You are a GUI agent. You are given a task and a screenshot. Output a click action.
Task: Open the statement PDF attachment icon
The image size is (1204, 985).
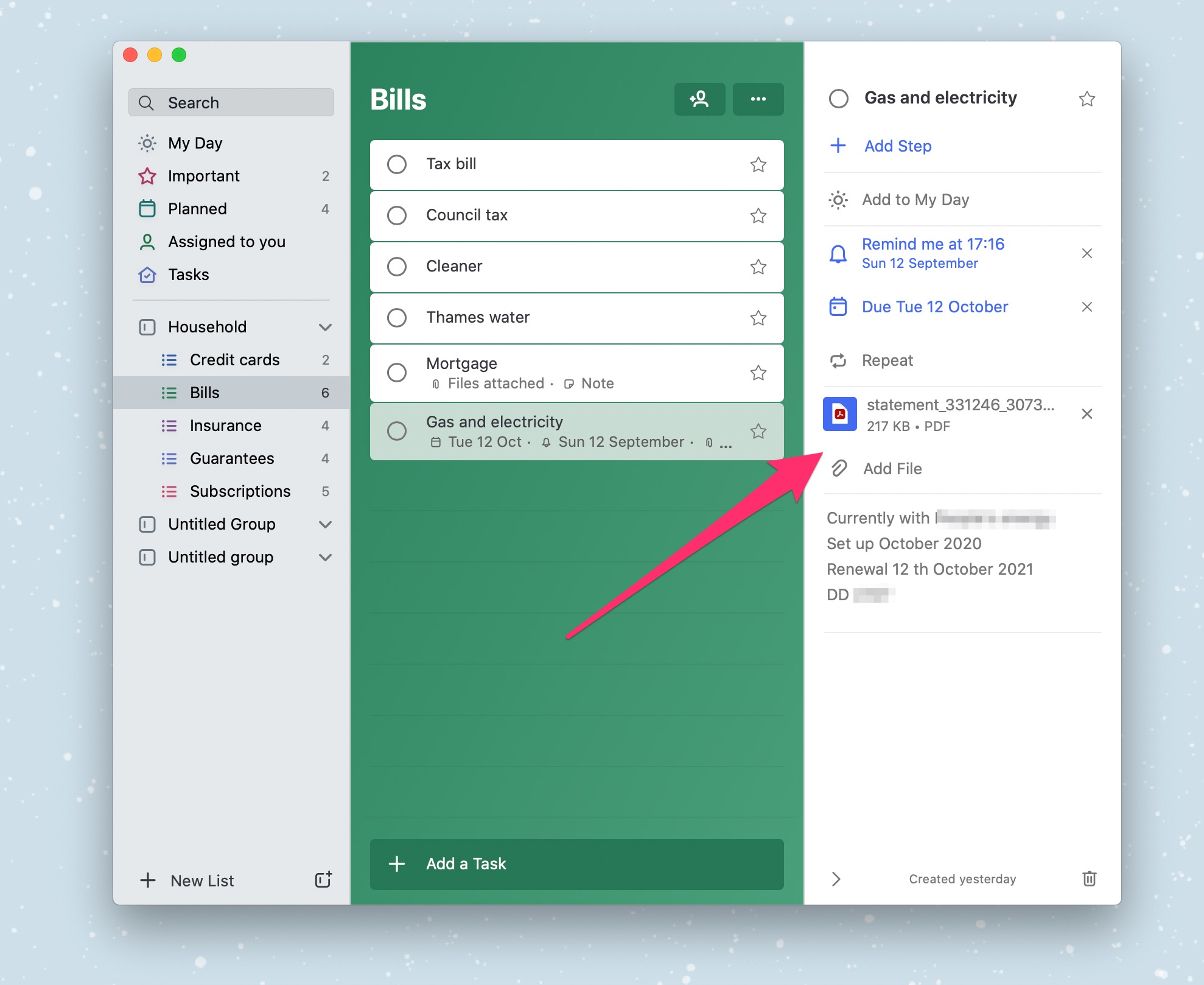(x=839, y=414)
